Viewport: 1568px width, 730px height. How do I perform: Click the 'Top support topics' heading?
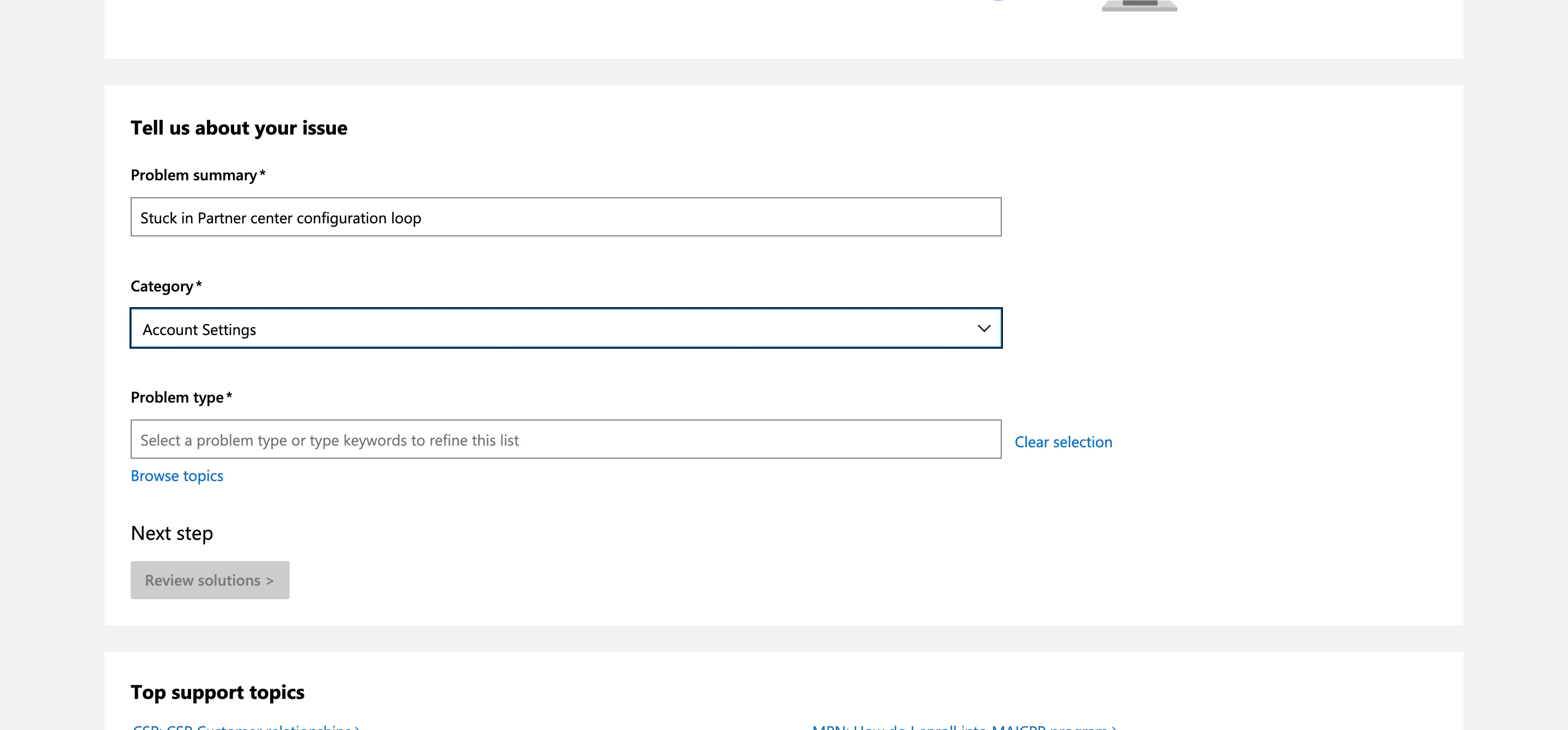tap(217, 692)
